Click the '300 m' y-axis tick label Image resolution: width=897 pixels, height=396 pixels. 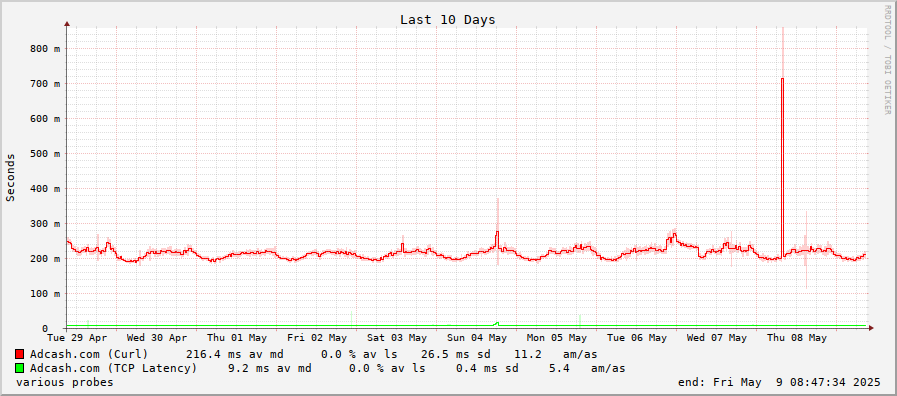point(45,224)
